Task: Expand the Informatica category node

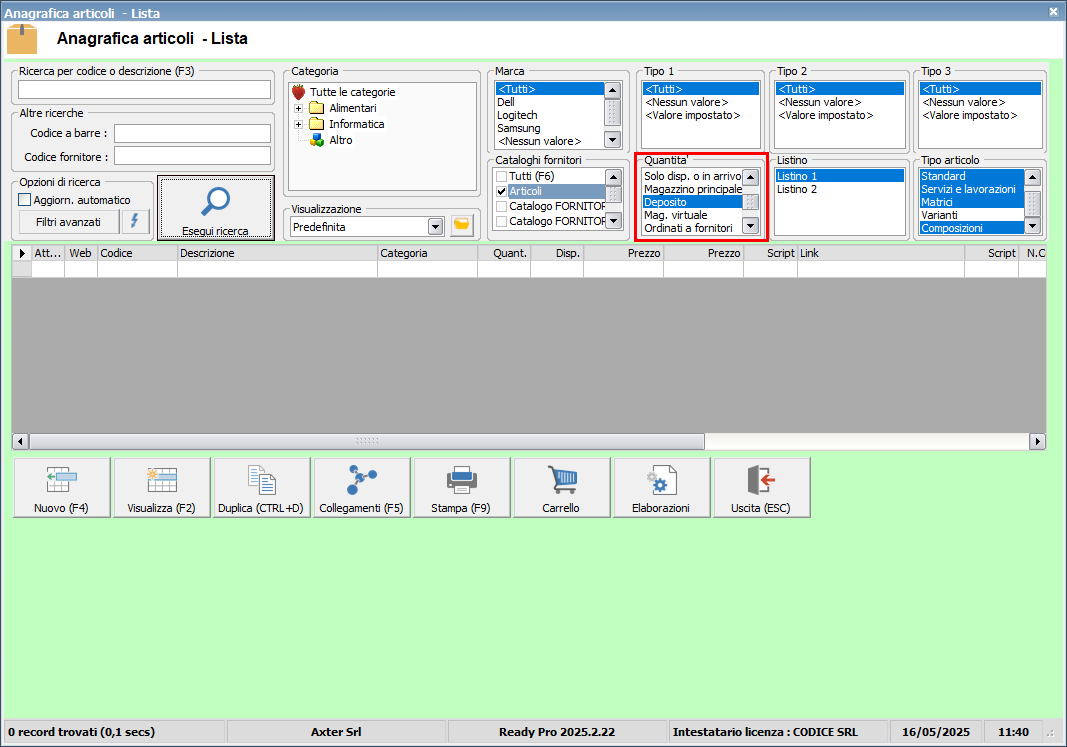Action: 298,124
